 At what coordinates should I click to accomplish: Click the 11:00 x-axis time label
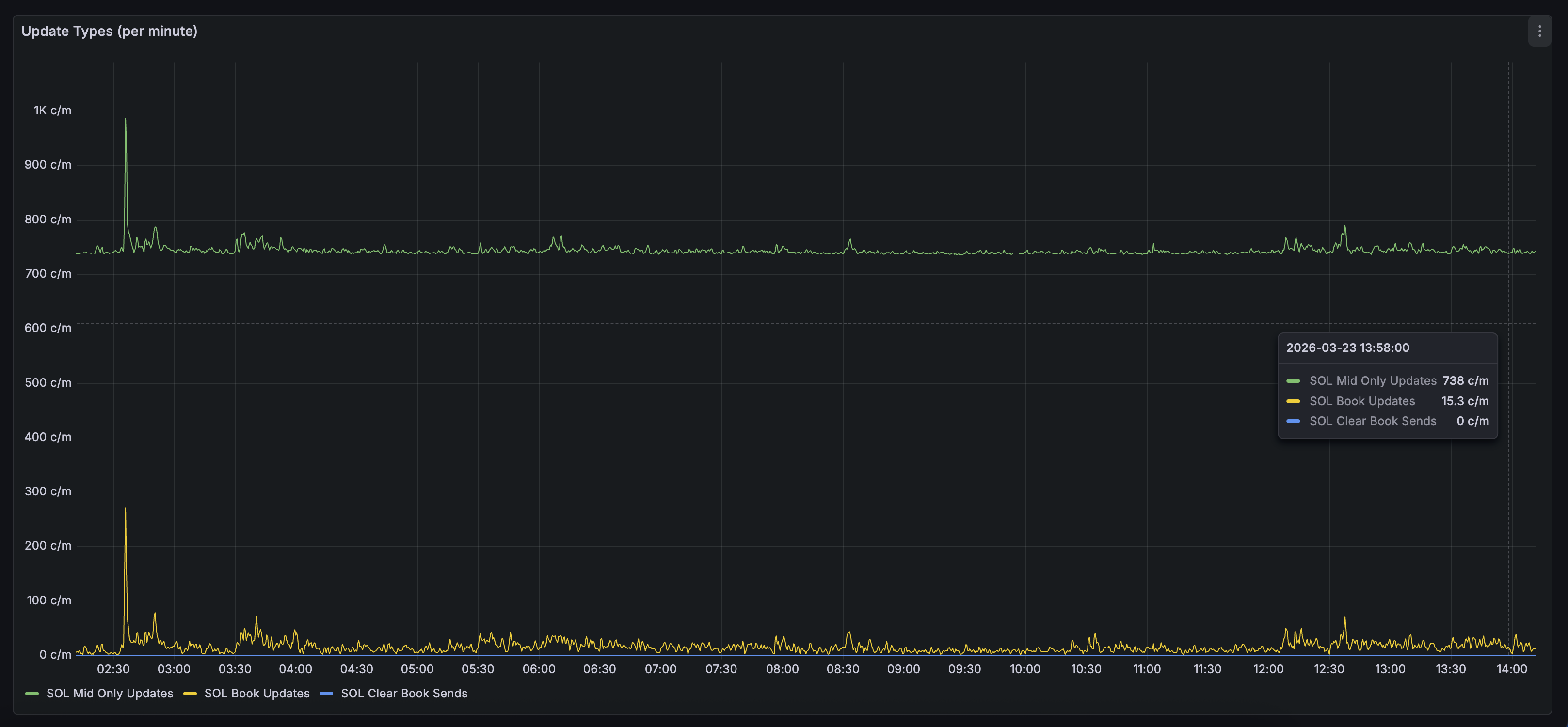click(x=1147, y=669)
